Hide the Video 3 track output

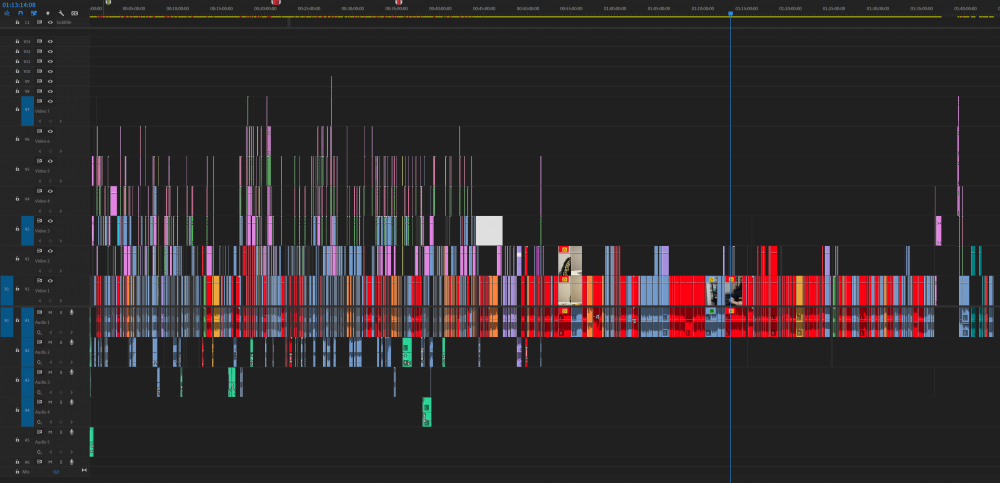tap(50, 221)
